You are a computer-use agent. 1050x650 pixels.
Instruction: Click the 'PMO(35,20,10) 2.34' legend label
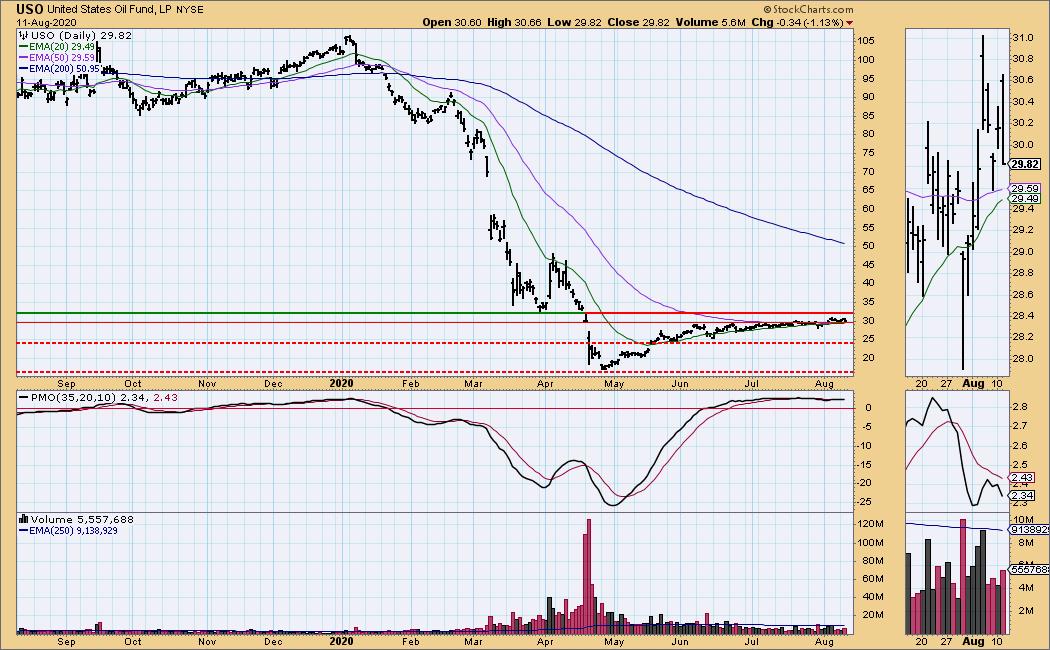pyautogui.click(x=90, y=397)
